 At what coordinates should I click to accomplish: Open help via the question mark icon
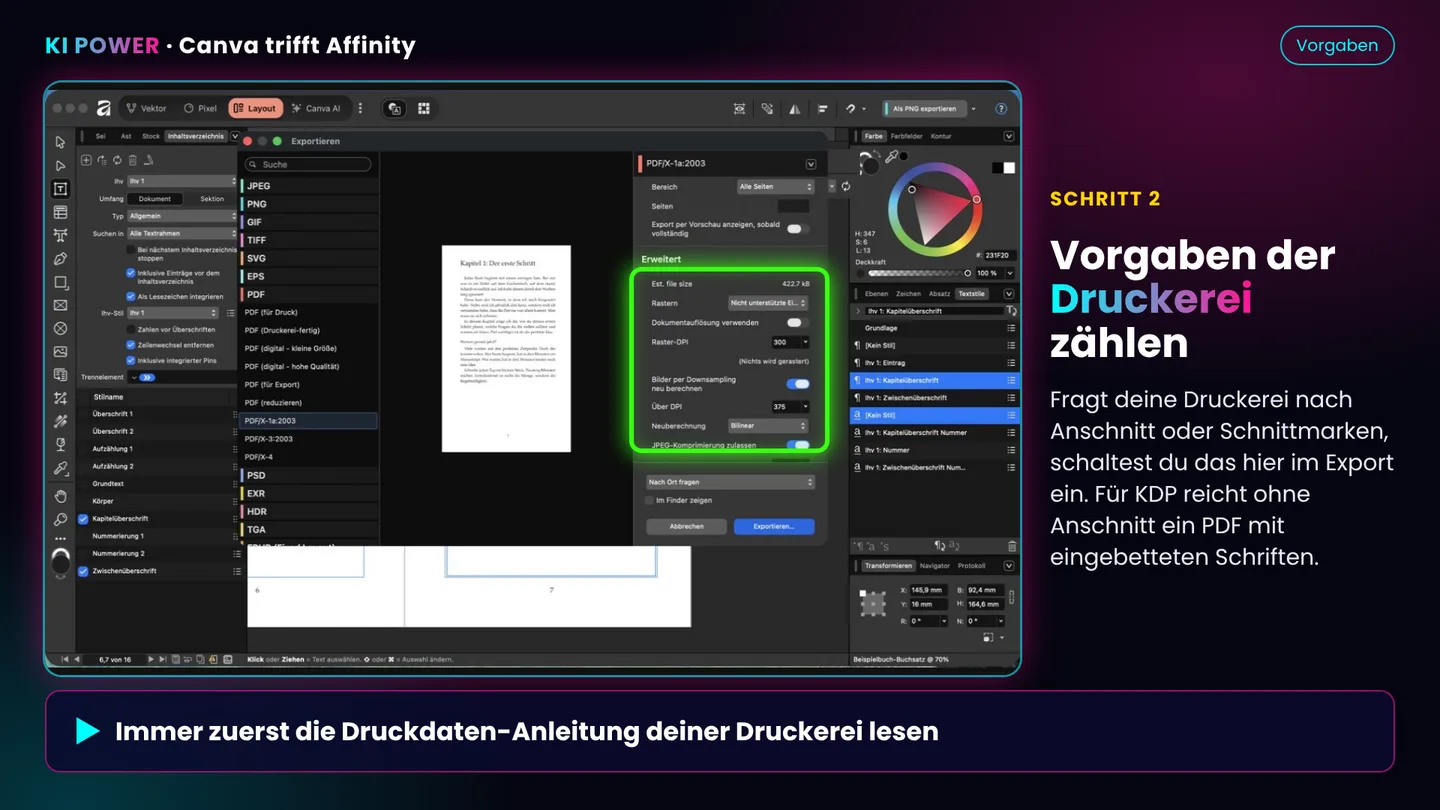click(x=1001, y=108)
